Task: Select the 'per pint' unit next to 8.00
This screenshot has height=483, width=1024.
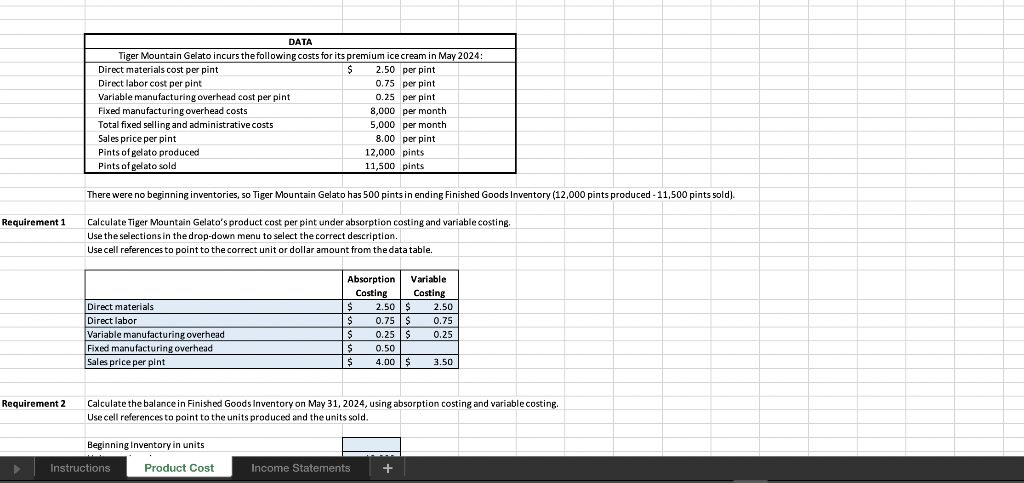Action: click(x=419, y=138)
